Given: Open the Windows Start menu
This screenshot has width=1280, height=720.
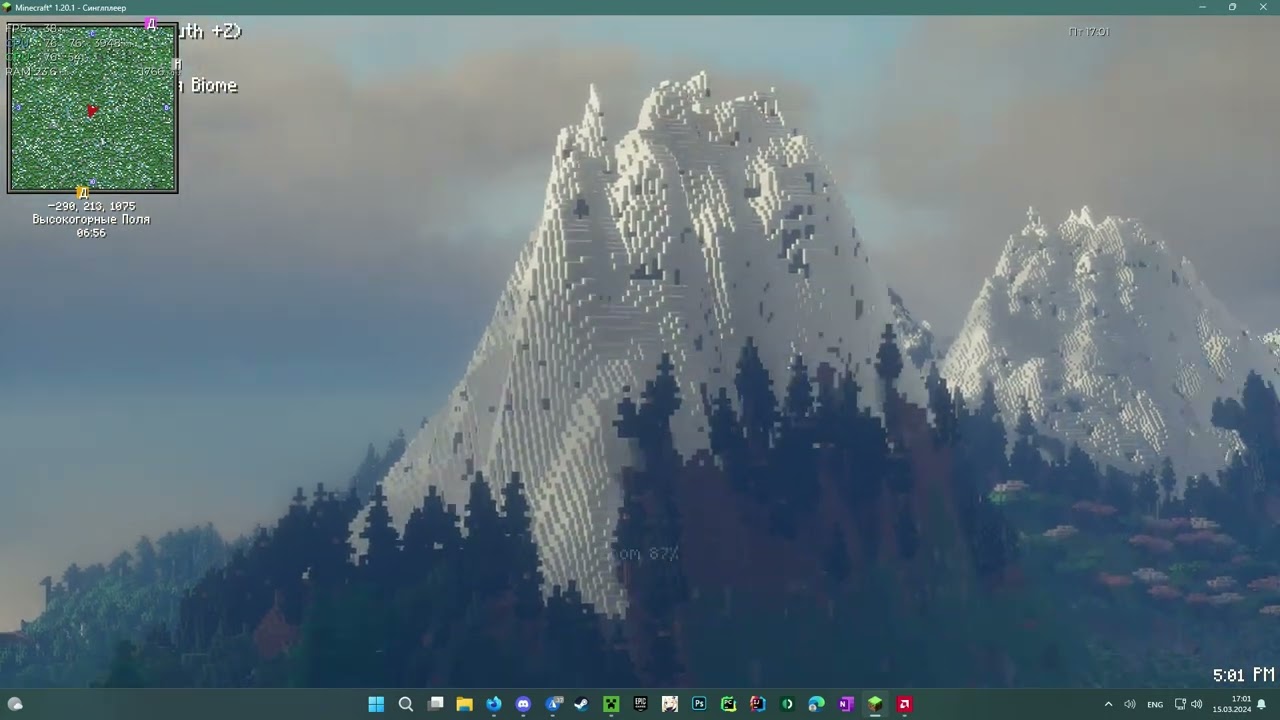Looking at the screenshot, I should tap(376, 704).
